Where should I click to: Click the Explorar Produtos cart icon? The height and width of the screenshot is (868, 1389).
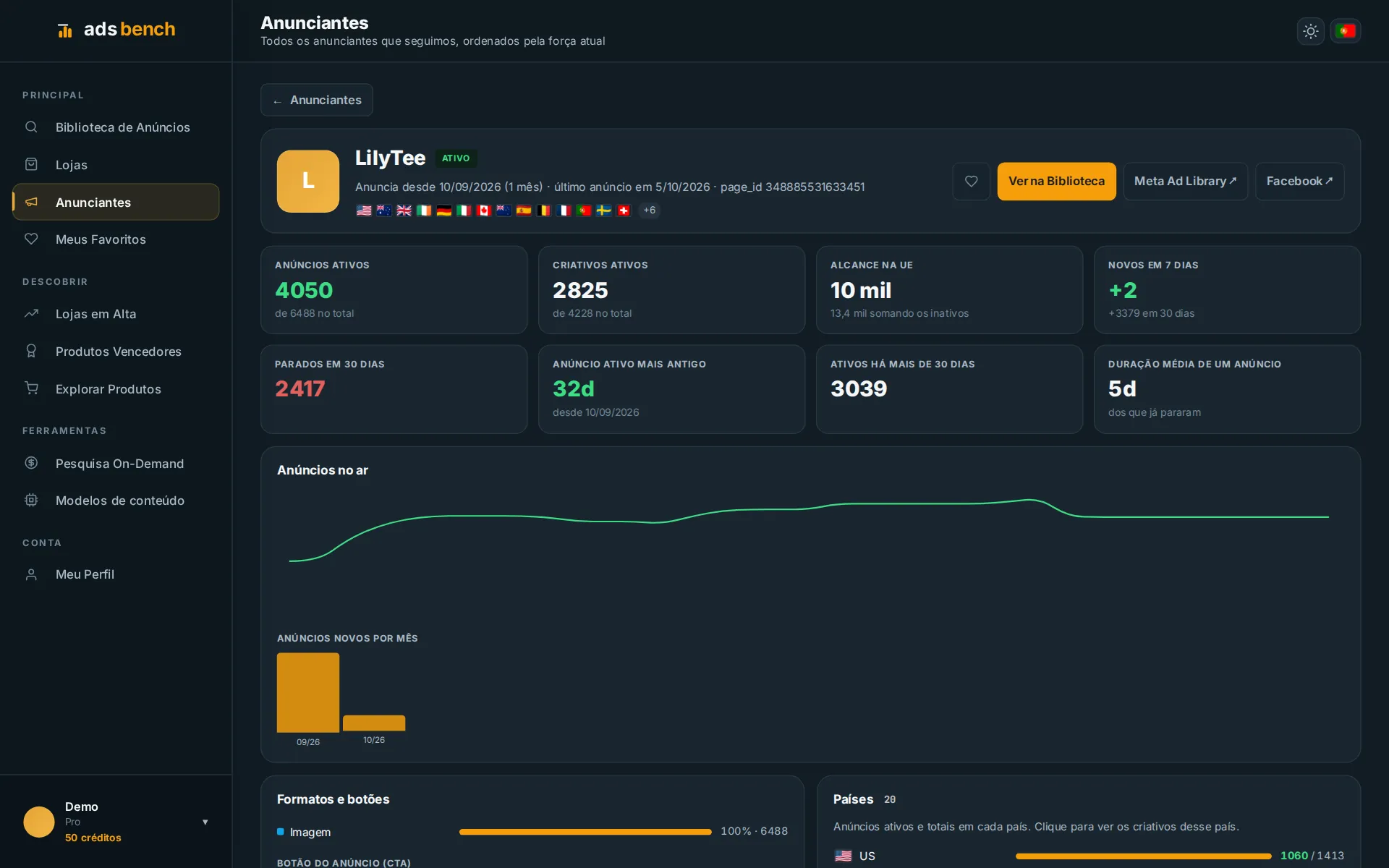pos(31,388)
